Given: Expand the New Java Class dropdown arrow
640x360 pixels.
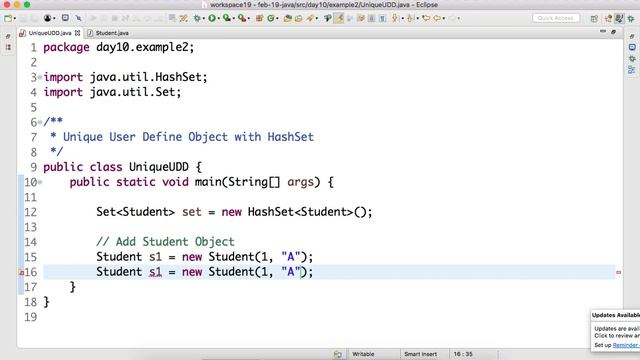Looking at the screenshot, I should tap(277, 18).
